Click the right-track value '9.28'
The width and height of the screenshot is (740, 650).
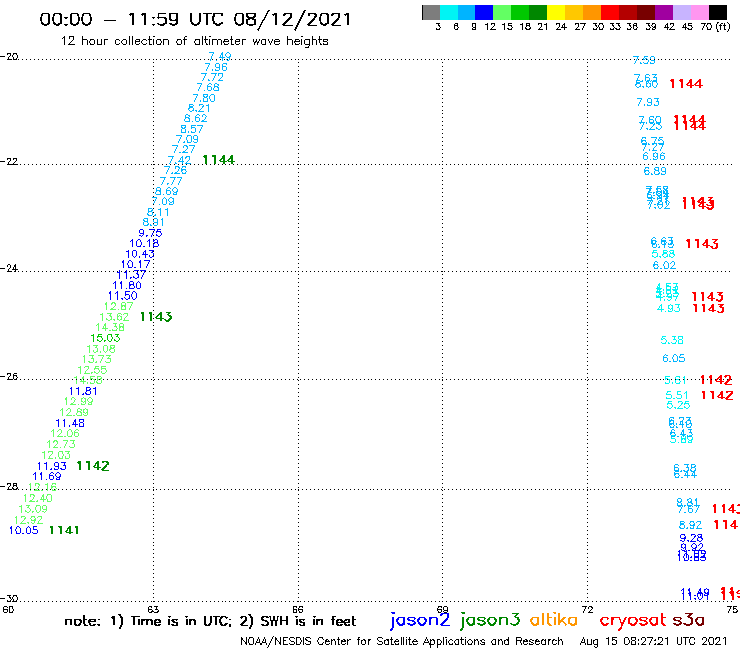[x=691, y=538]
